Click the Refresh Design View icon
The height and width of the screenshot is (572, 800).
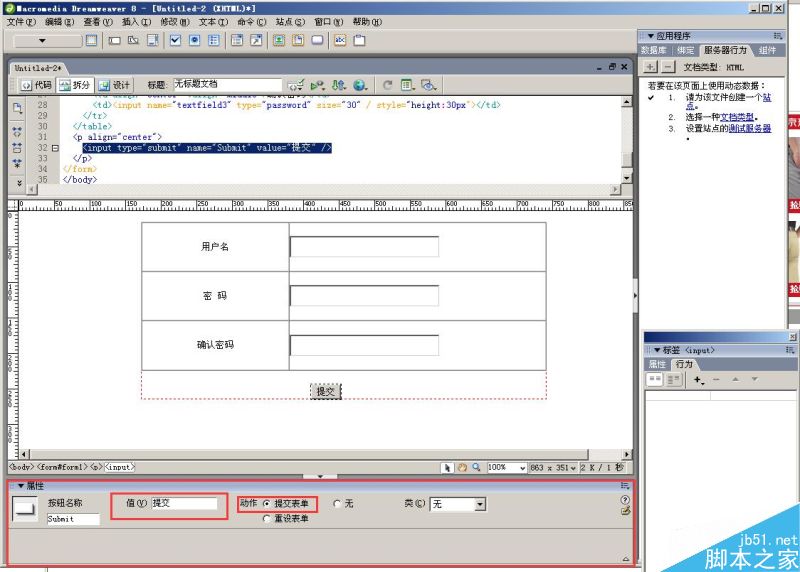(x=387, y=85)
